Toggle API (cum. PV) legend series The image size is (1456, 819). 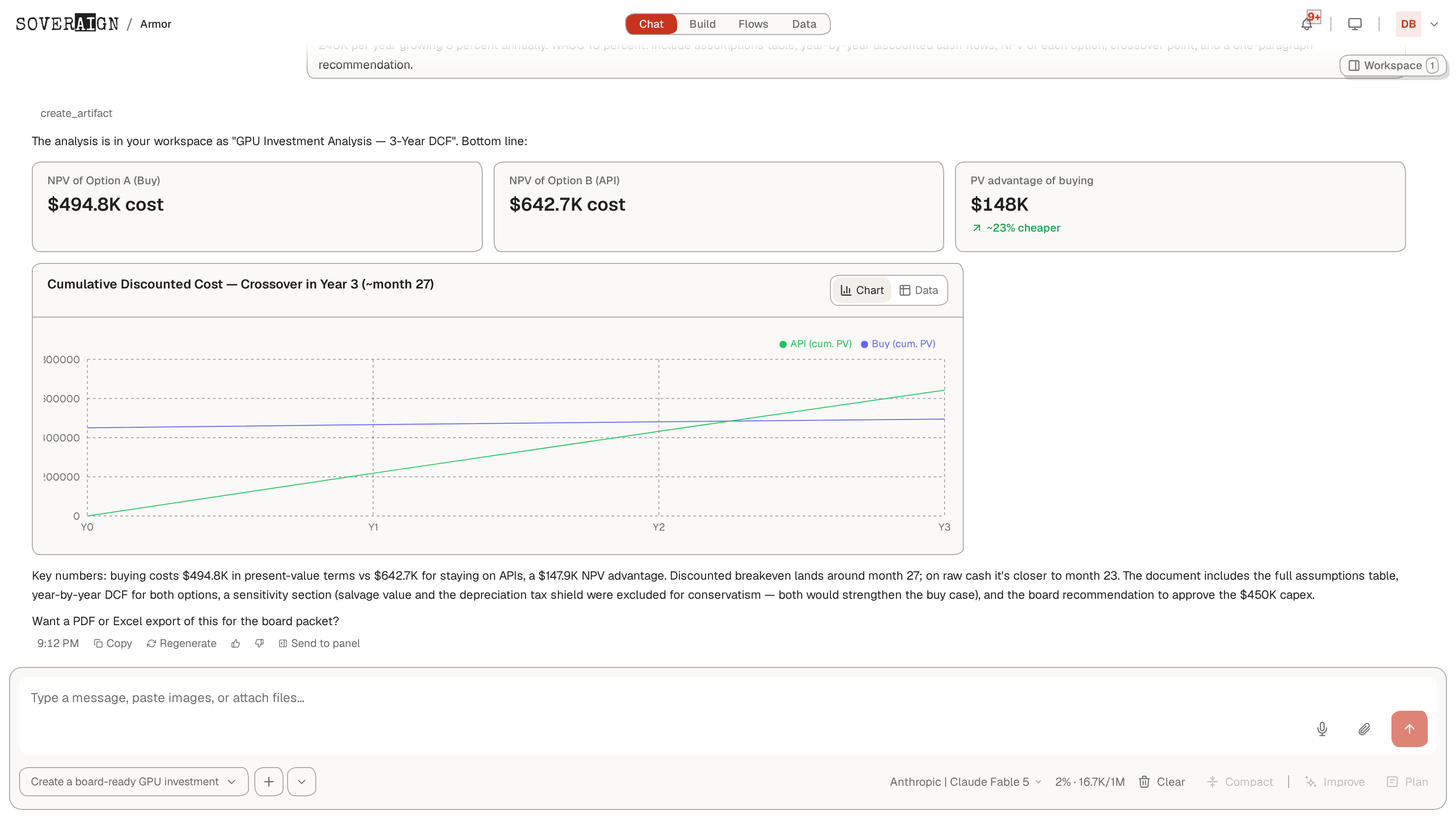coord(815,344)
